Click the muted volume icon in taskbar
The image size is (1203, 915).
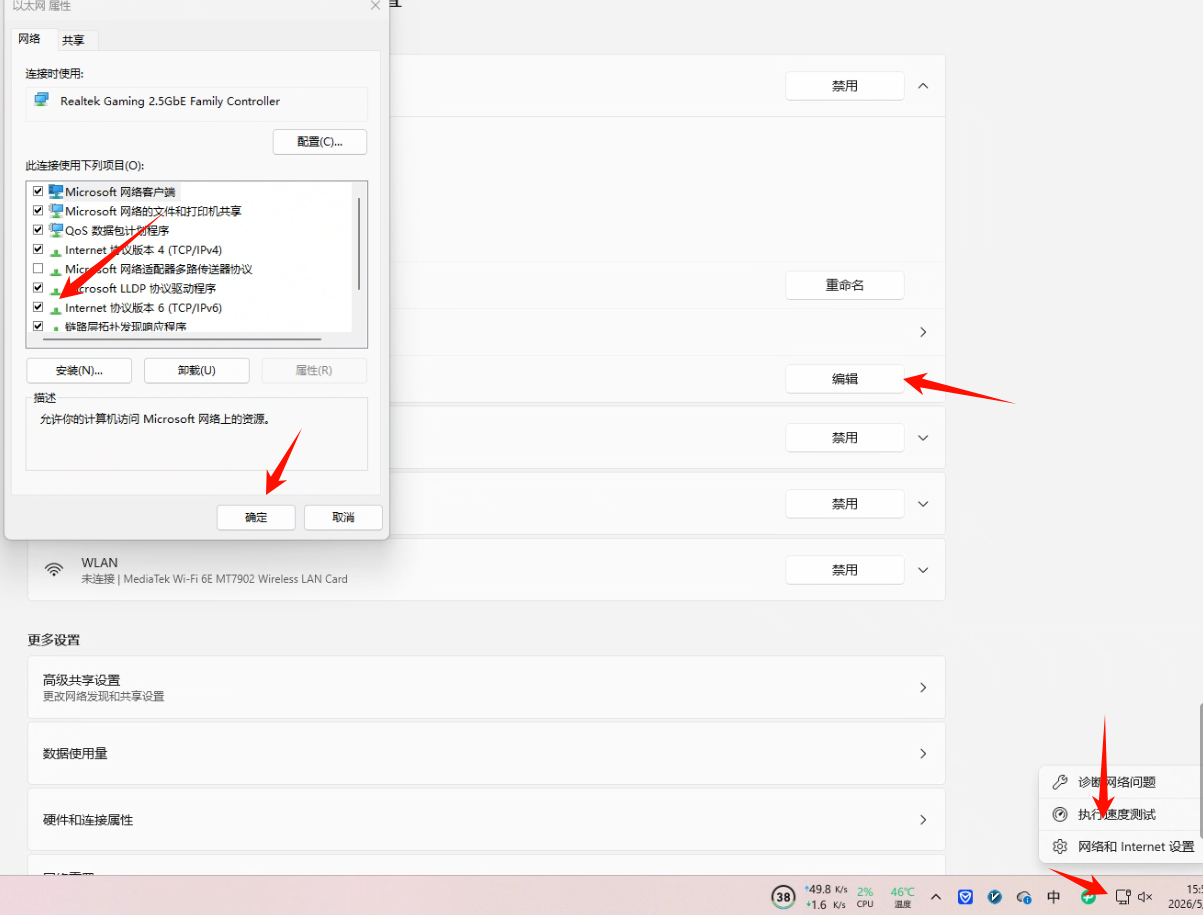tap(1146, 897)
